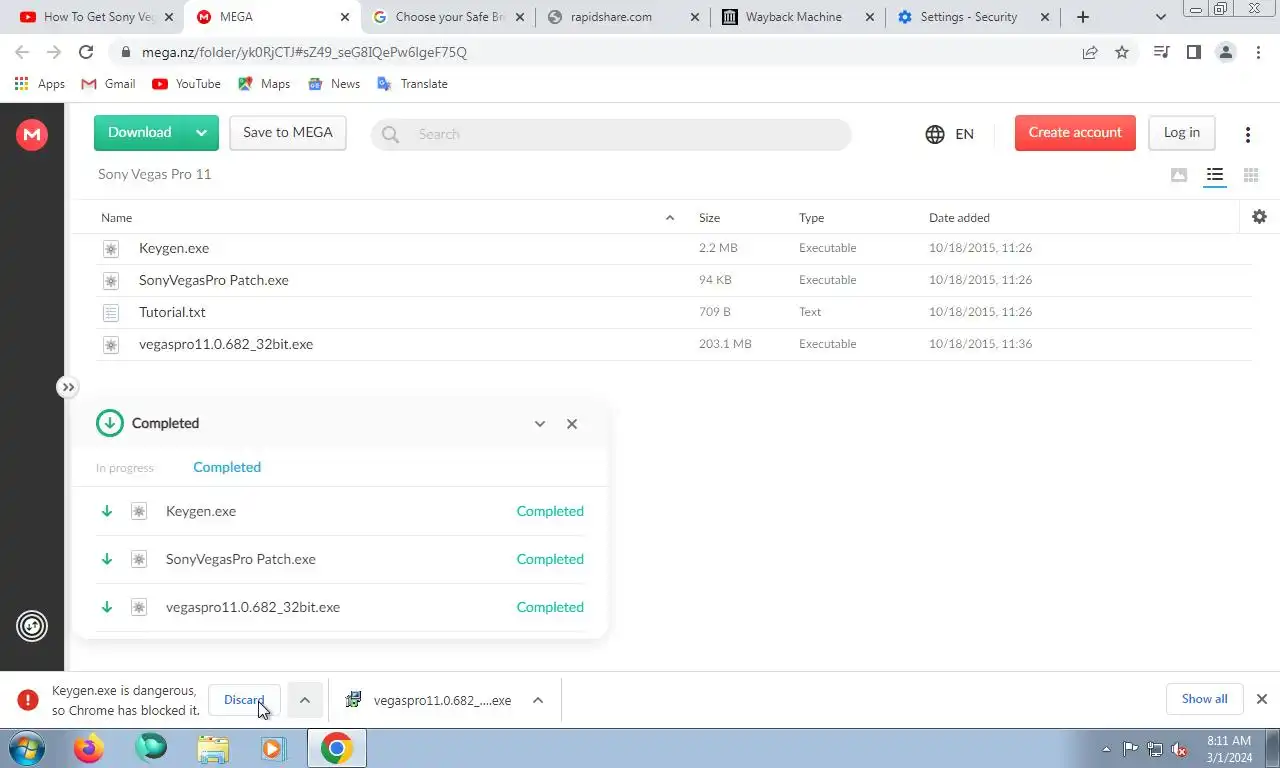Image resolution: width=1280 pixels, height=768 pixels.
Task: Open the EN language selector
Action: pyautogui.click(x=950, y=134)
